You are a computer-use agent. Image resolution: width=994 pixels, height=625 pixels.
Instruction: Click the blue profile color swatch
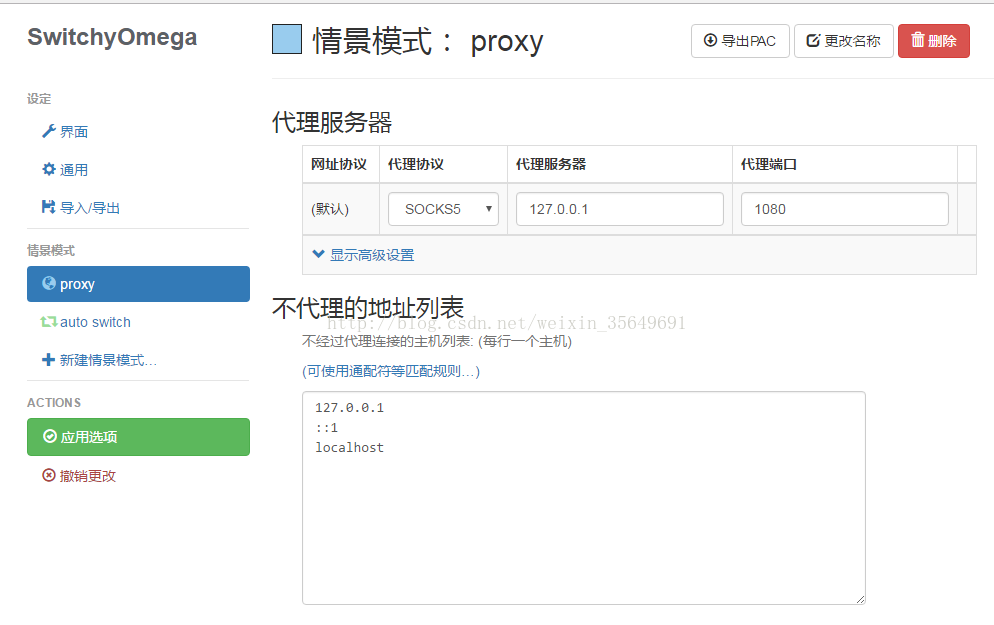click(287, 39)
